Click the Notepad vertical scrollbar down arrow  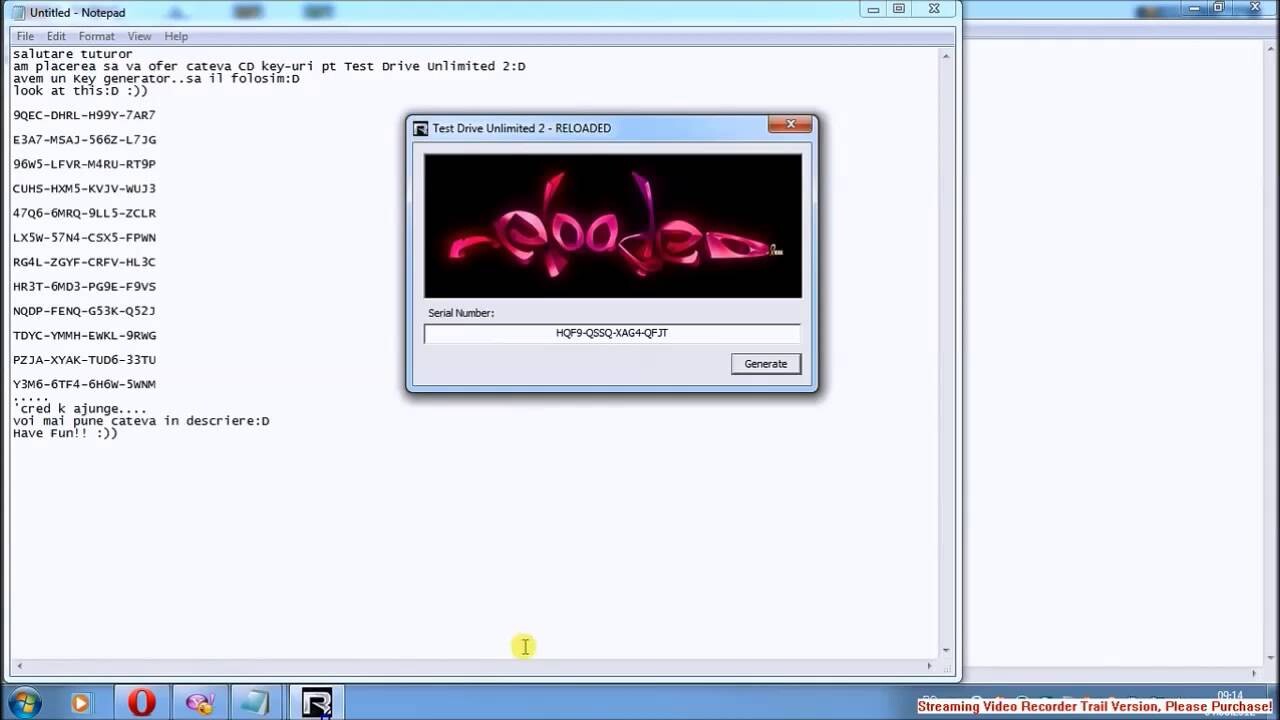946,651
